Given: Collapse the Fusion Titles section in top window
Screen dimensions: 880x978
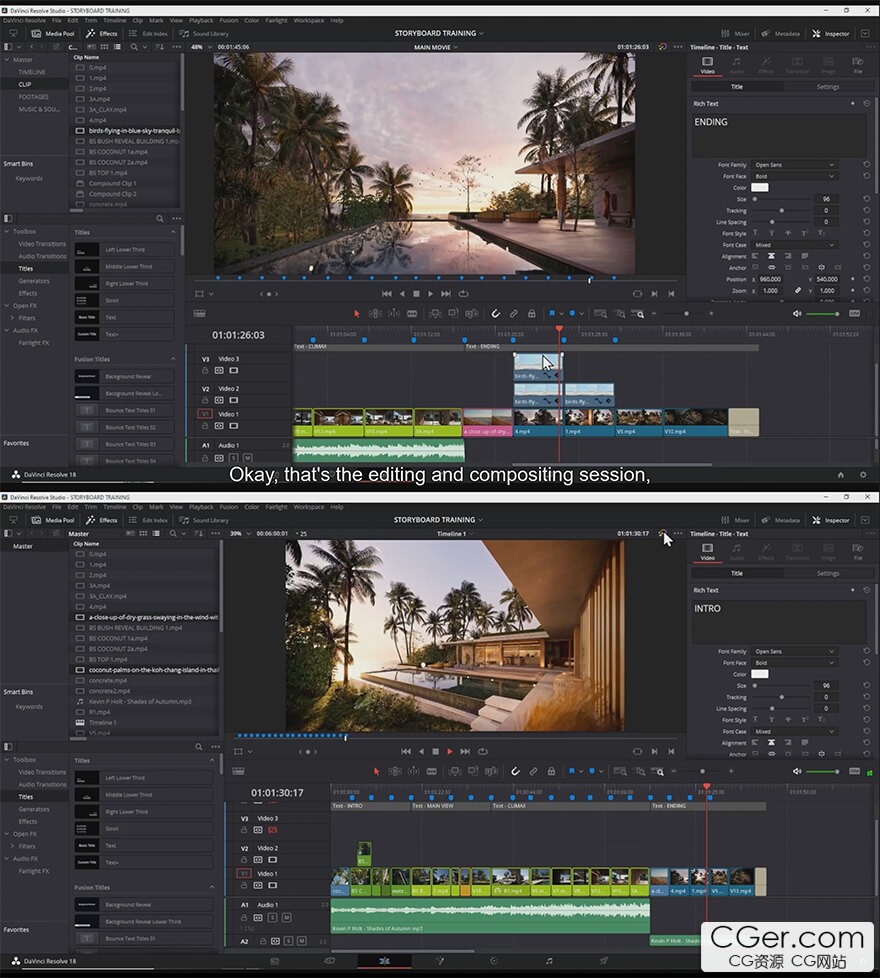Looking at the screenshot, I should 173,359.
